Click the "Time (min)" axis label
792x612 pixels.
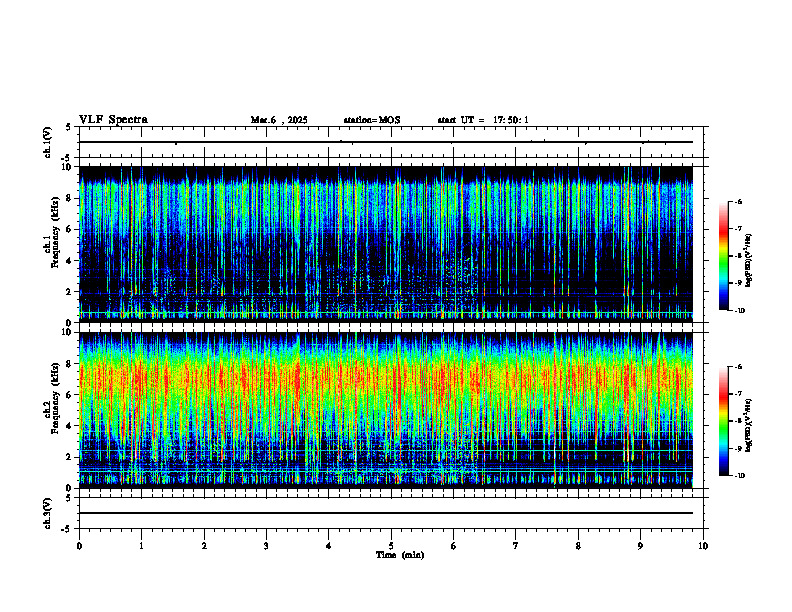point(400,555)
